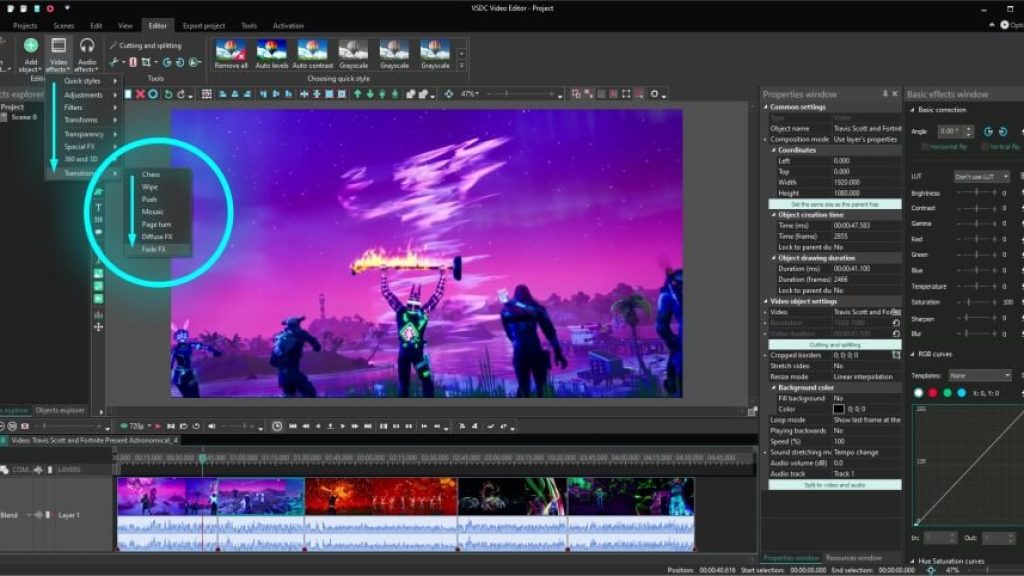Open the 720p preview quality dropdown

140,426
